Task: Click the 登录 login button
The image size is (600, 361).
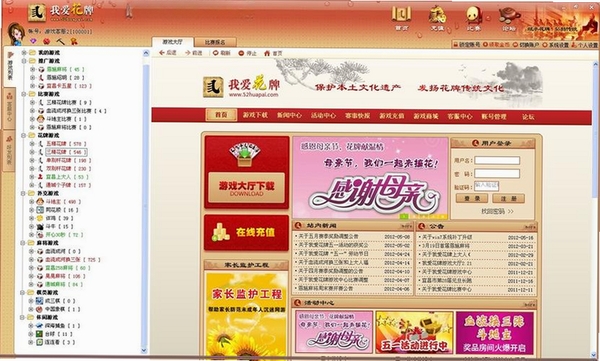Action: (x=472, y=198)
